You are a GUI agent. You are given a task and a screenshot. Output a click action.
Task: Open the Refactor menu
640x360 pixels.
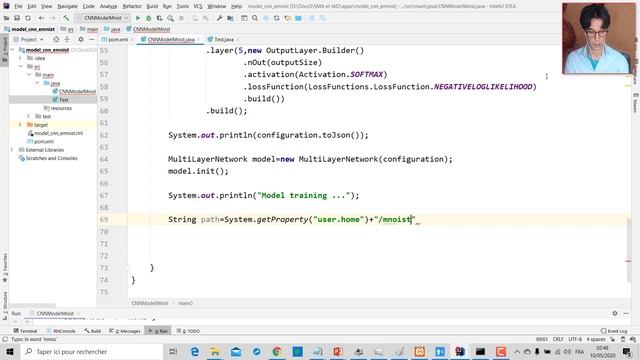132,6
